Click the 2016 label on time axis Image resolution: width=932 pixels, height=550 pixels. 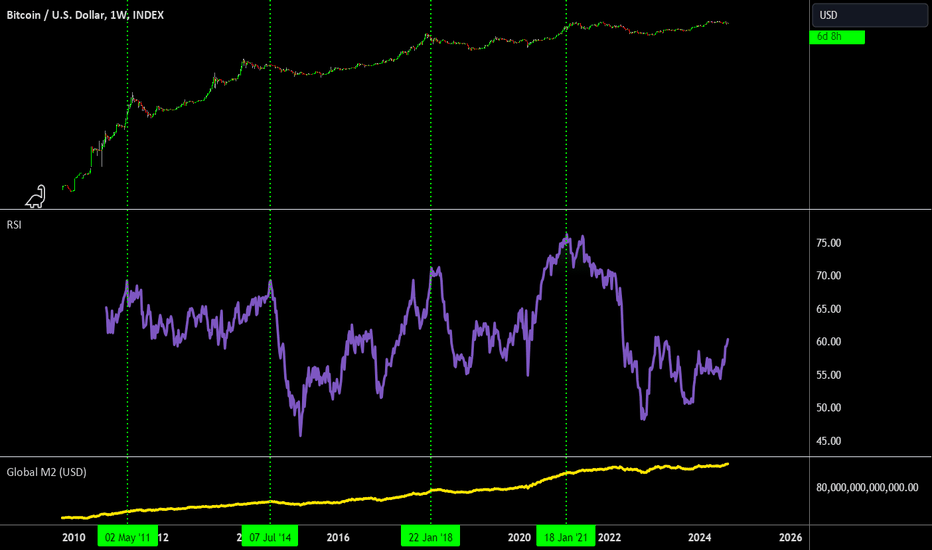coord(338,538)
